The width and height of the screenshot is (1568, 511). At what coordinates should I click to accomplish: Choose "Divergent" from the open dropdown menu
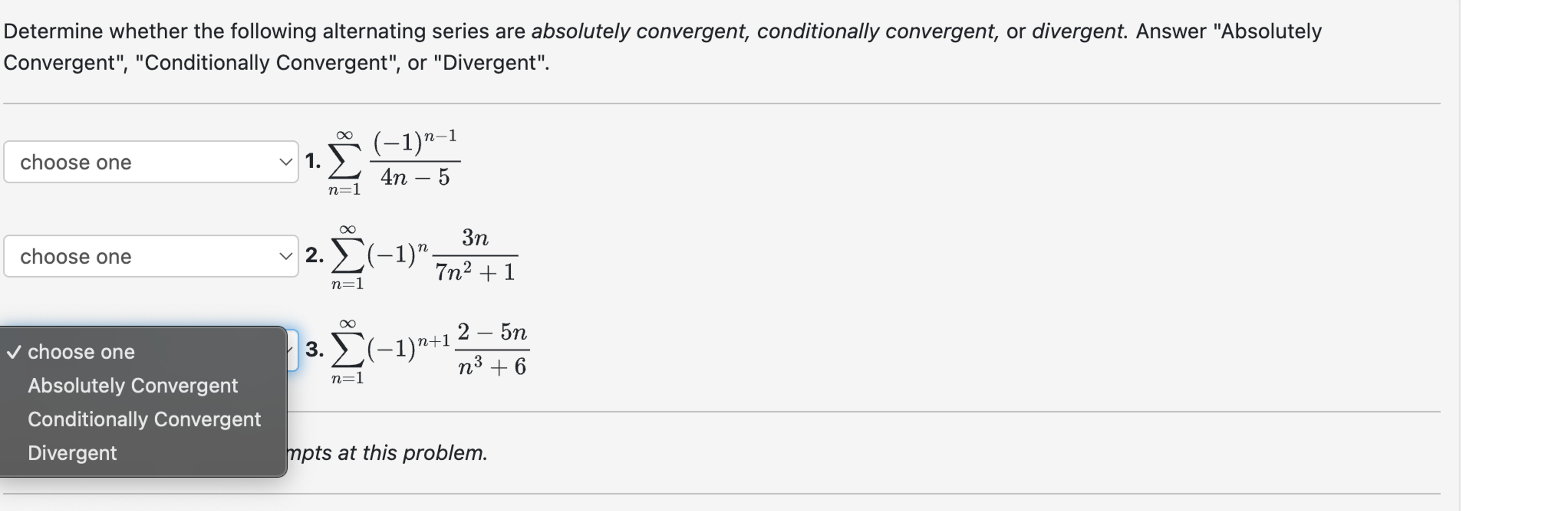click(x=72, y=453)
